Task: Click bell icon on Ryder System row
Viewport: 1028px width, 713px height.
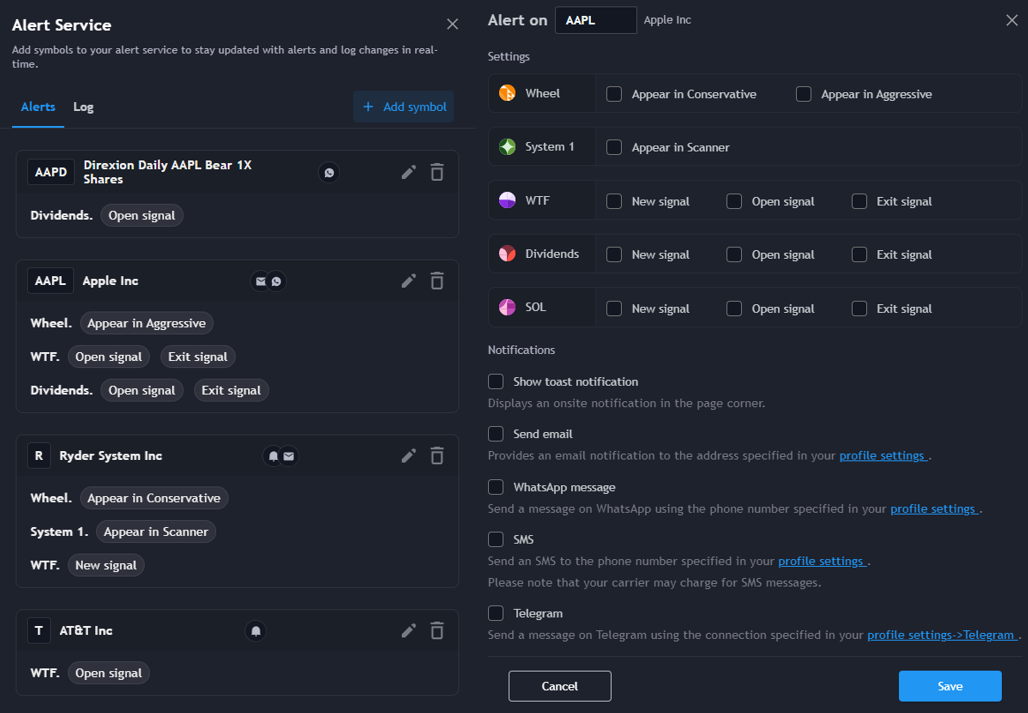Action: [273, 456]
